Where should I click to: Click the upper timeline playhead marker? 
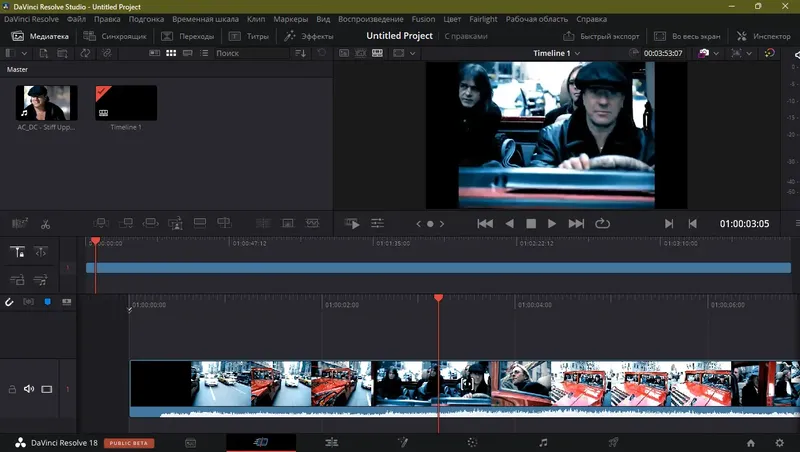tap(95, 241)
